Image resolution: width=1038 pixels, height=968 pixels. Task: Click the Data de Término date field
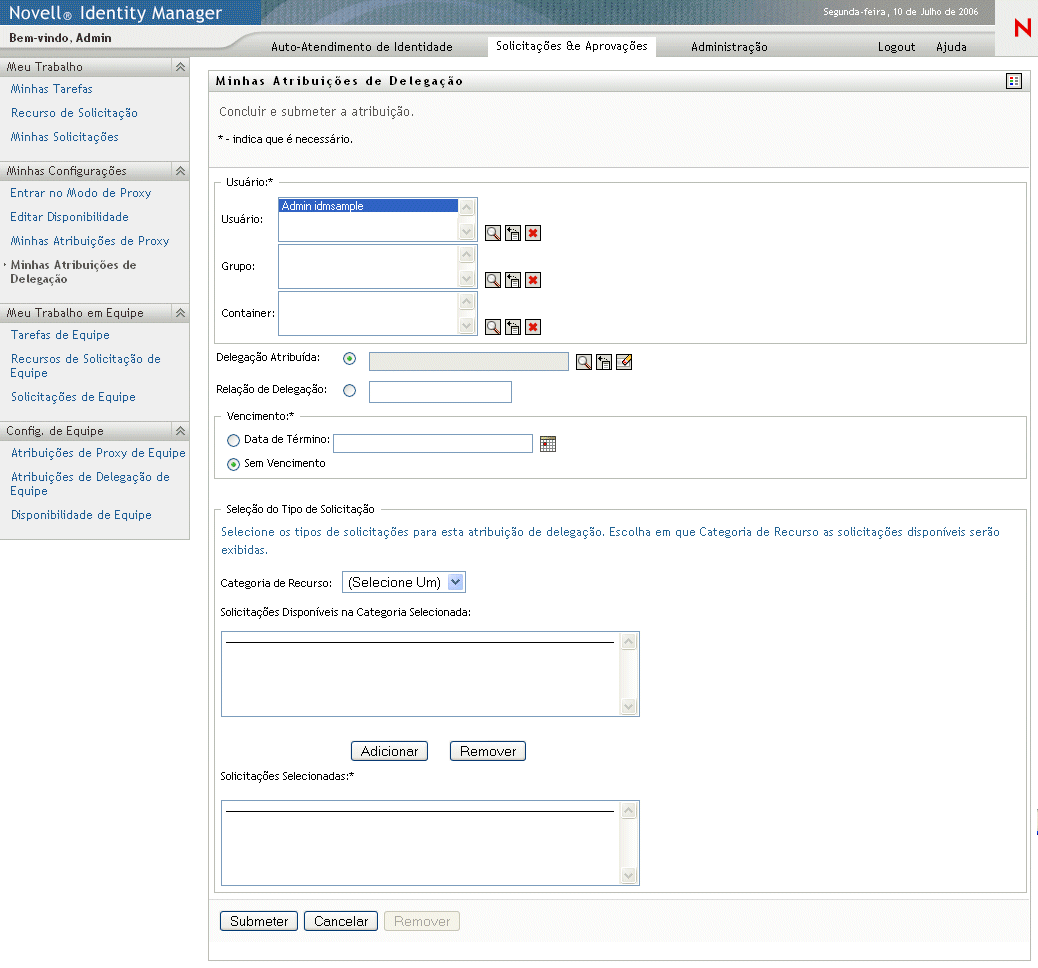point(433,444)
